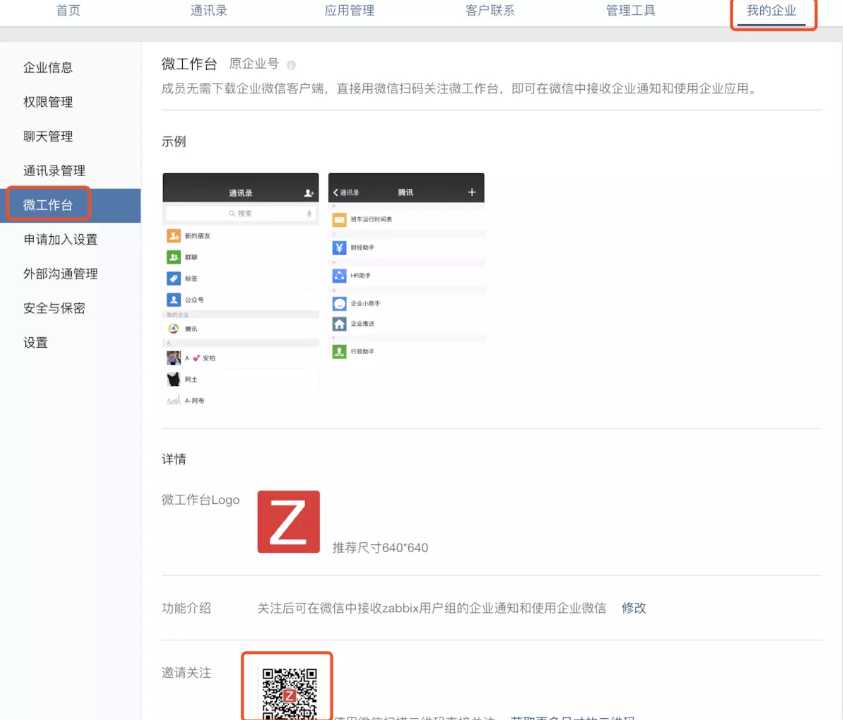Screen dimensions: 843x720
Task: Select 权限管理 in the sidebar
Action: coord(48,102)
